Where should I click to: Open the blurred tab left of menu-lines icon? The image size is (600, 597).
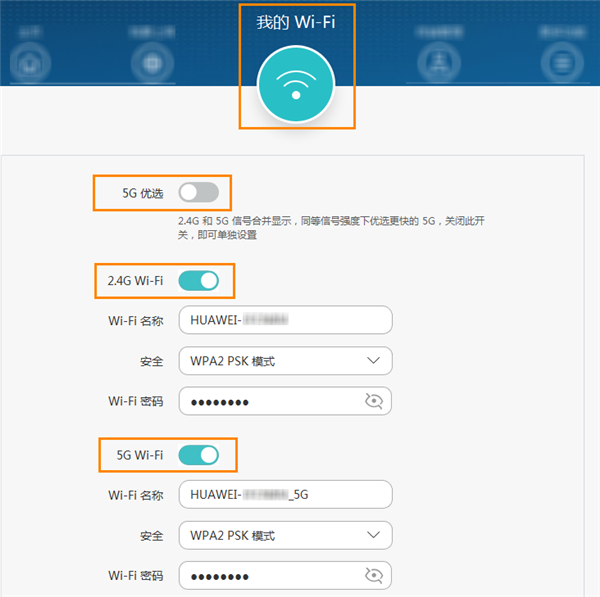point(439,63)
